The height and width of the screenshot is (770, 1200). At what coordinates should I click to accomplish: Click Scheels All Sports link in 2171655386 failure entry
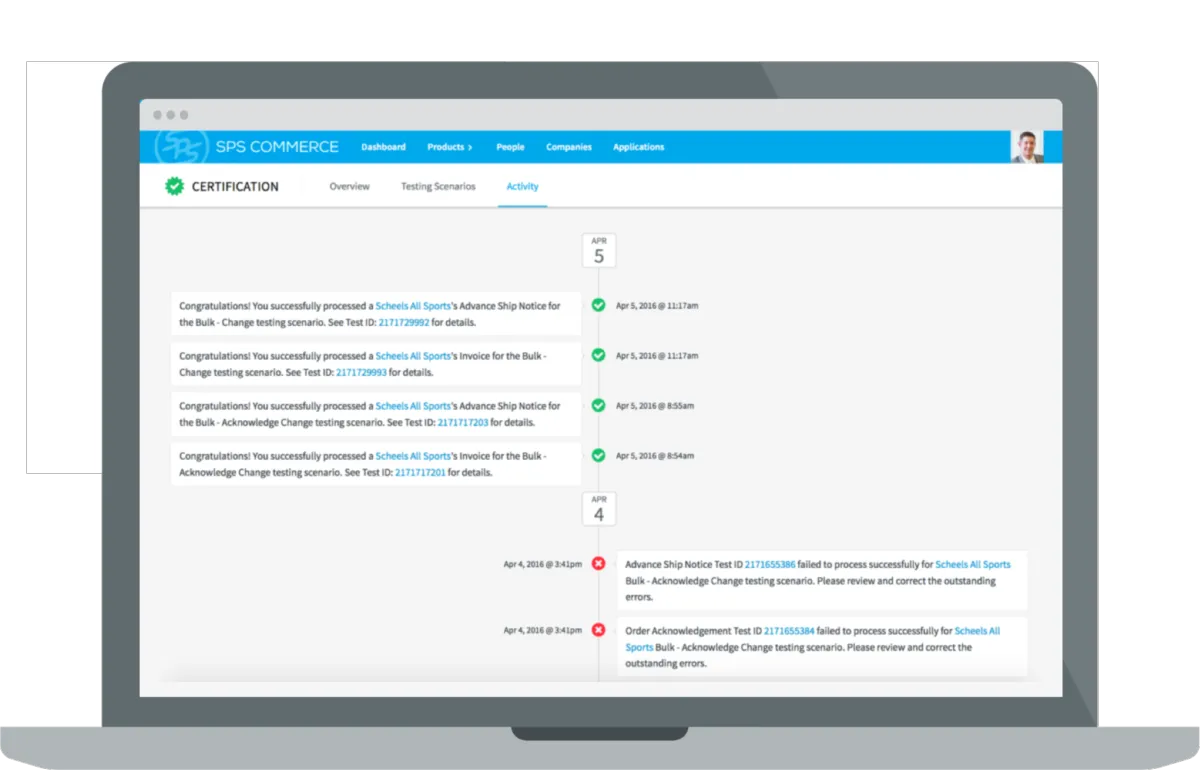(973, 564)
